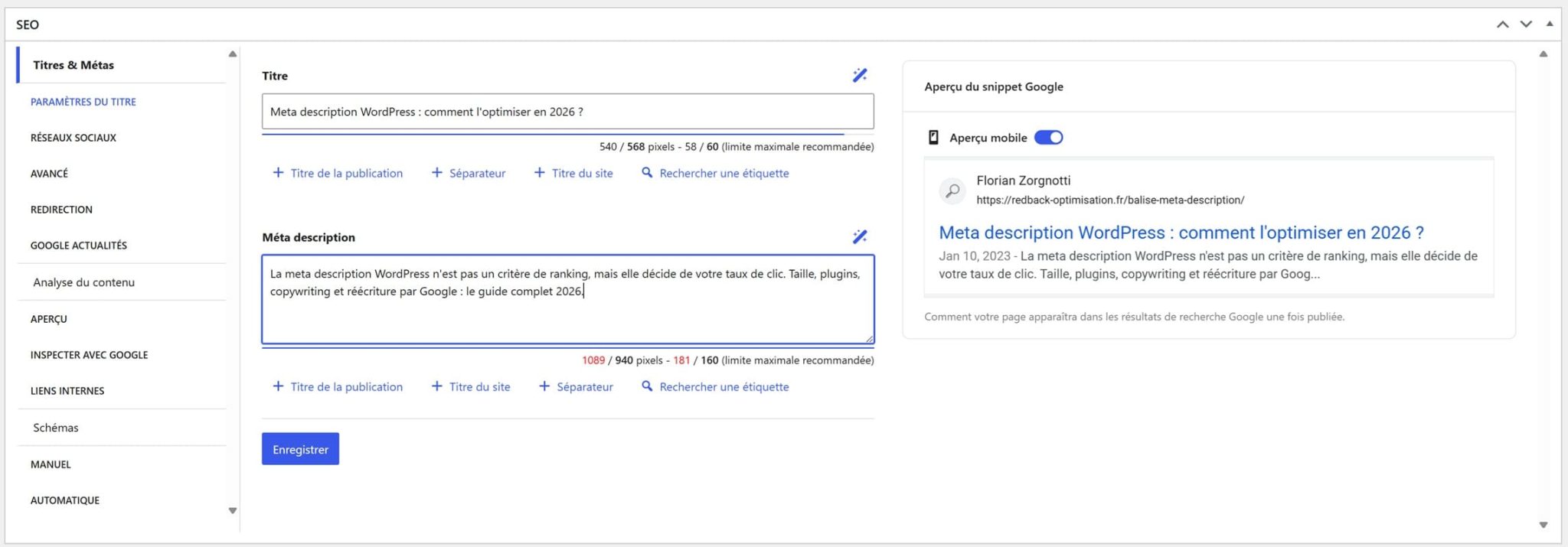Open Inspecter avec Google
Screen dimensions: 1568x547
[x=89, y=355]
